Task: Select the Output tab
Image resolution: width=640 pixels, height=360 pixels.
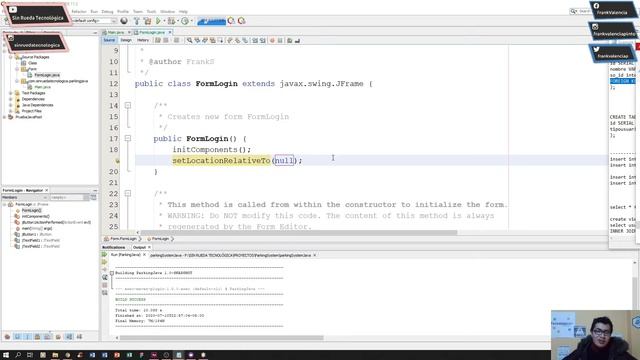Action: (139, 247)
